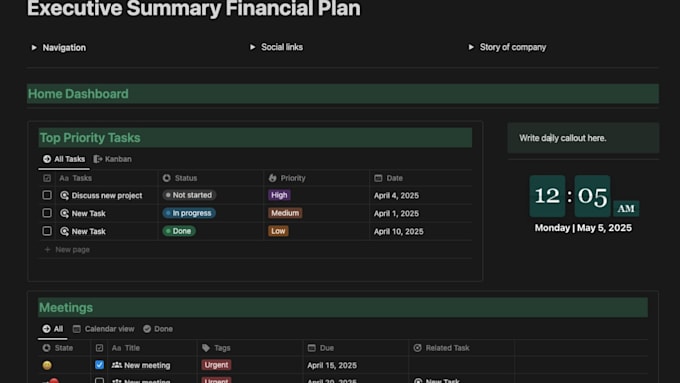Click the Calendar view tab icon
The height and width of the screenshot is (383, 680).
[x=76, y=329]
